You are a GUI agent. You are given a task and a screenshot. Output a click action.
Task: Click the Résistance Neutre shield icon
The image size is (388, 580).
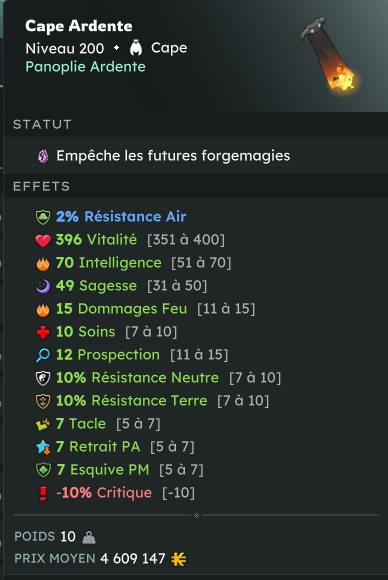43,378
